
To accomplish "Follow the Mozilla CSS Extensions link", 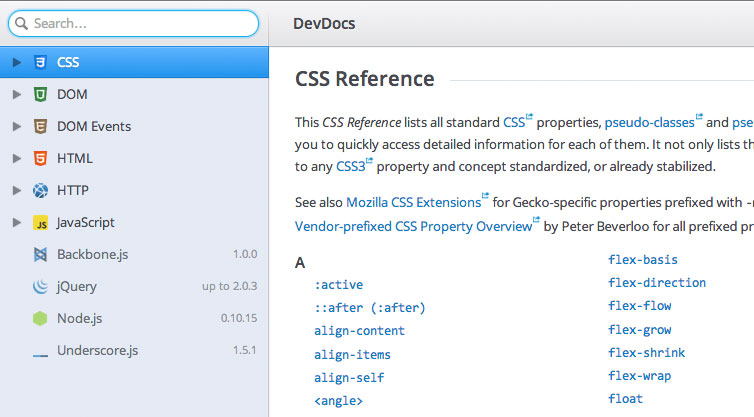I will 414,202.
